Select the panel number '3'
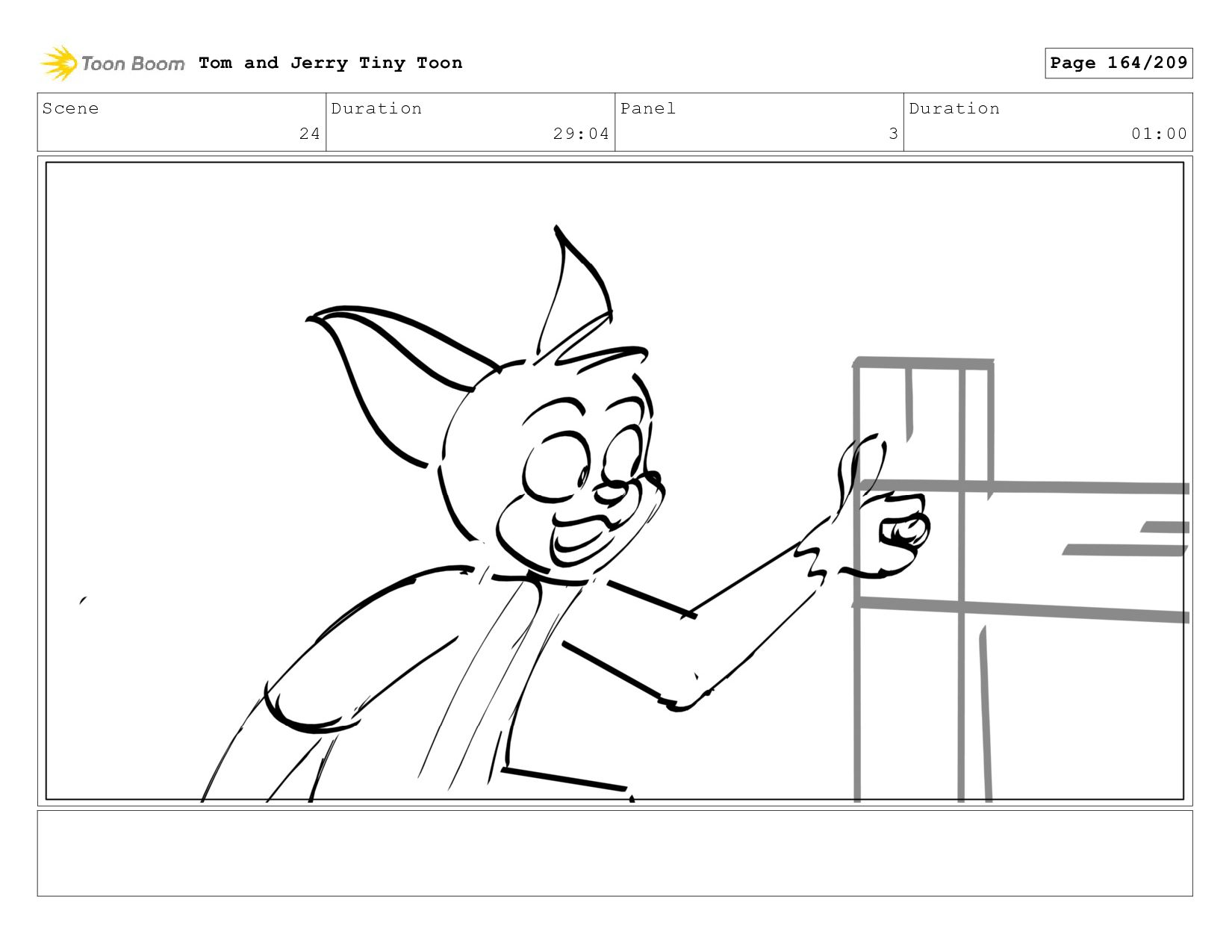Image resolution: width=1232 pixels, height=952 pixels. [893, 134]
